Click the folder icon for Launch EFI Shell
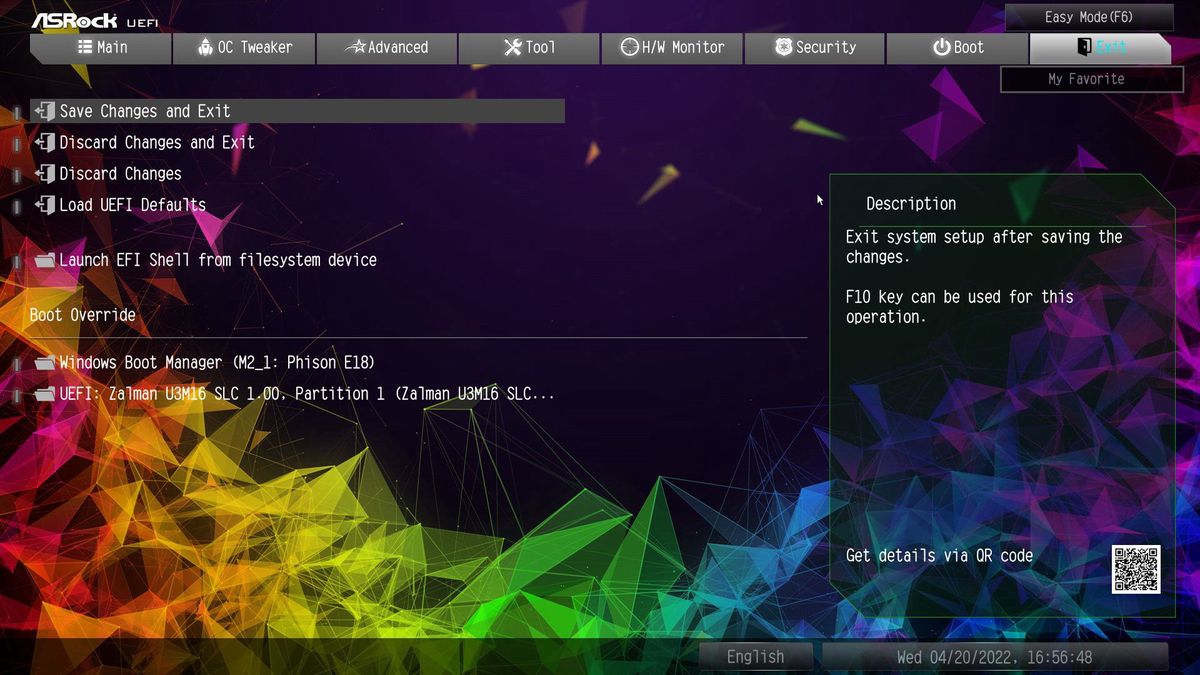Image resolution: width=1200 pixels, height=675 pixels. [x=44, y=260]
